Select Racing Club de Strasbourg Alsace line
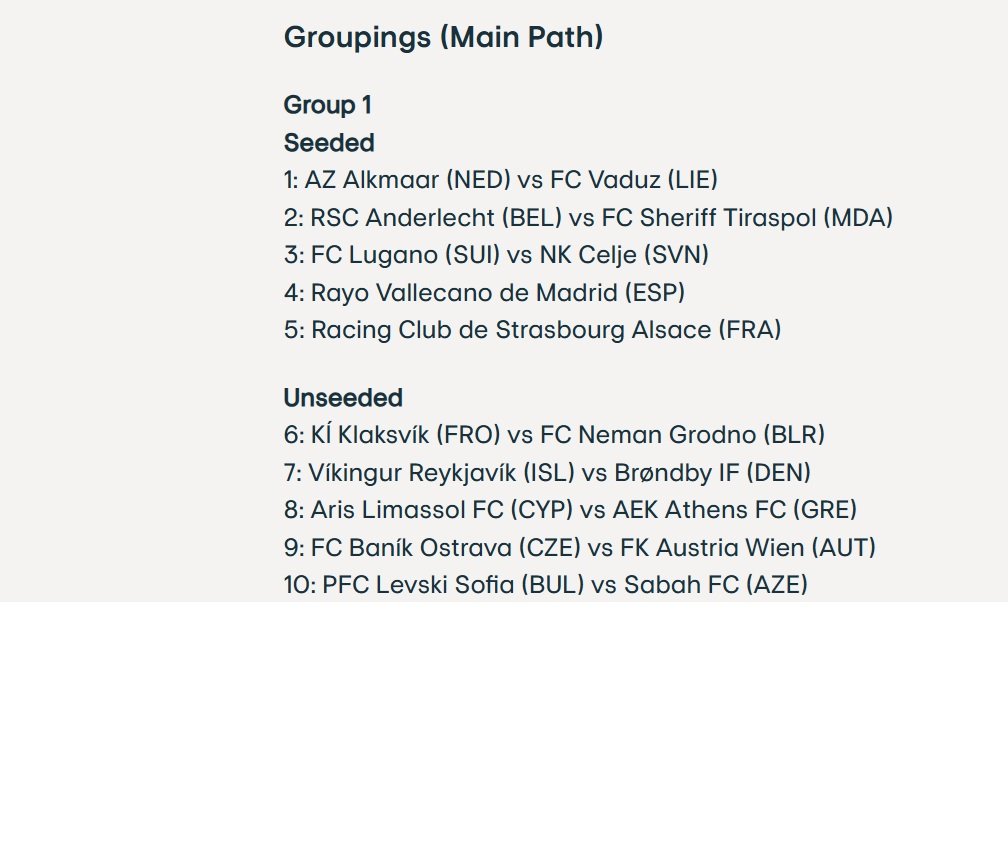1008x860 pixels. pyautogui.click(x=532, y=330)
